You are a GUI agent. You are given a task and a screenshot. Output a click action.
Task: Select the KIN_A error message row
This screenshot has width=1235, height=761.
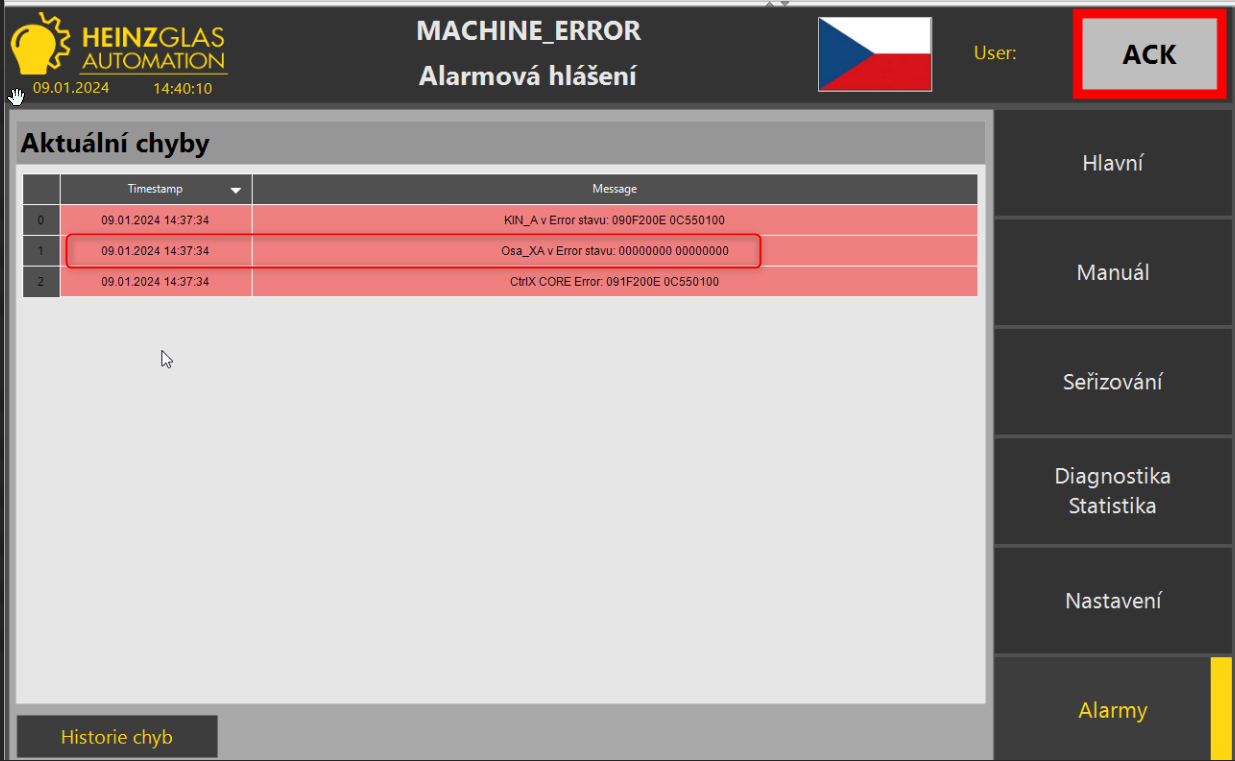[x=614, y=220]
